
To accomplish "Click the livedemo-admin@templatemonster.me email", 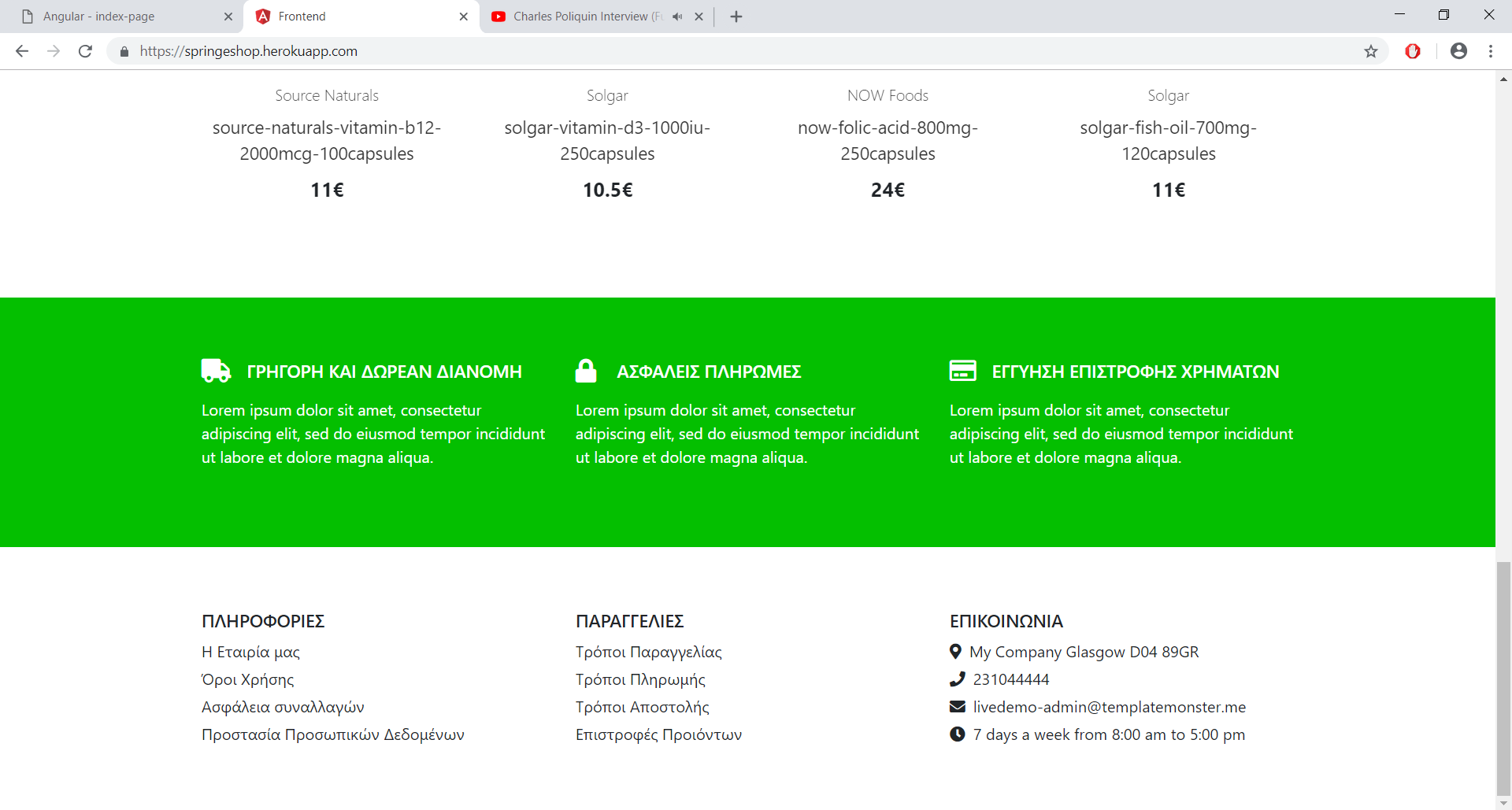I will (1110, 707).
